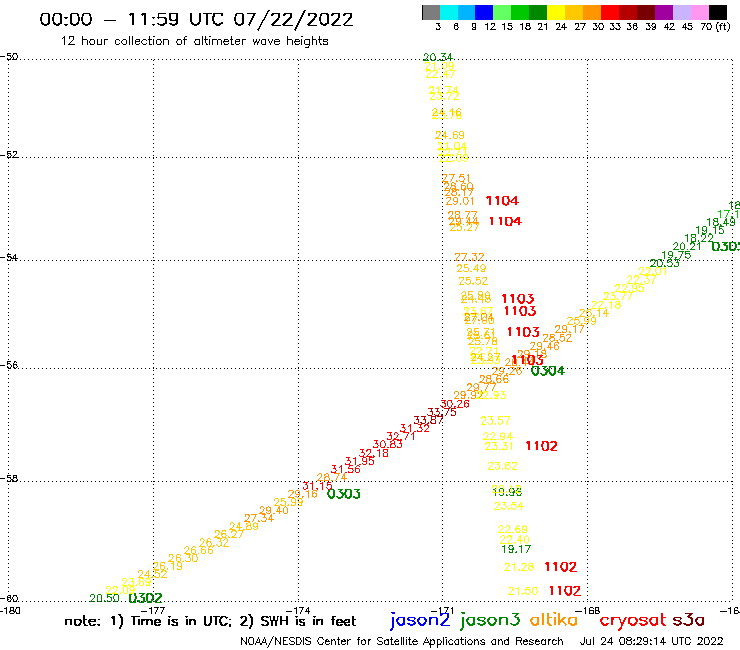This screenshot has width=740, height=650.
Task: Click wave height value 24.89
Action: pos(244,526)
